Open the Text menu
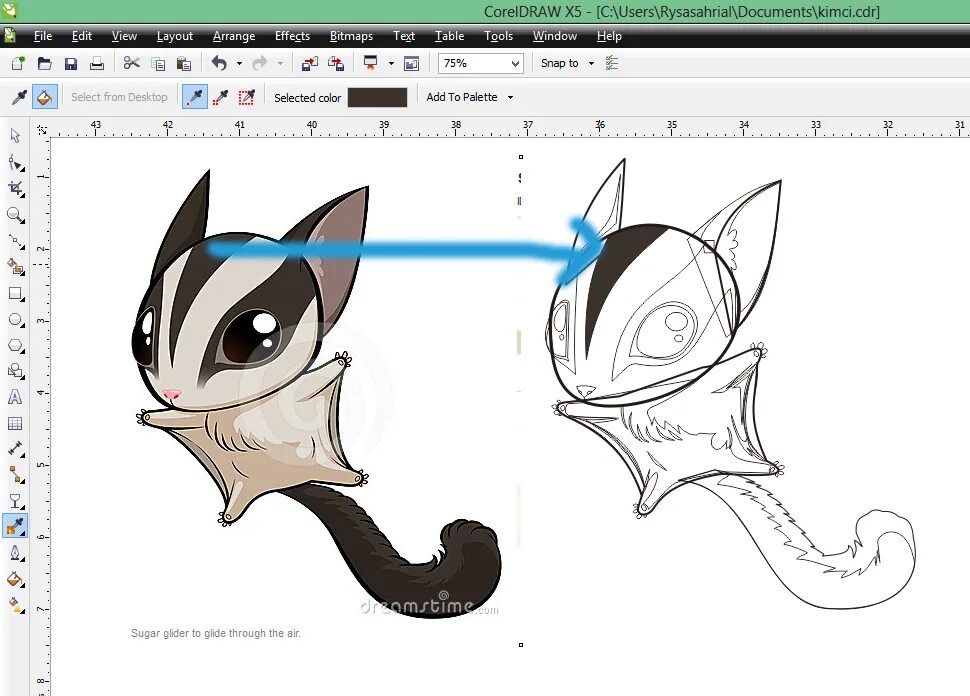The width and height of the screenshot is (970, 696). (x=404, y=36)
